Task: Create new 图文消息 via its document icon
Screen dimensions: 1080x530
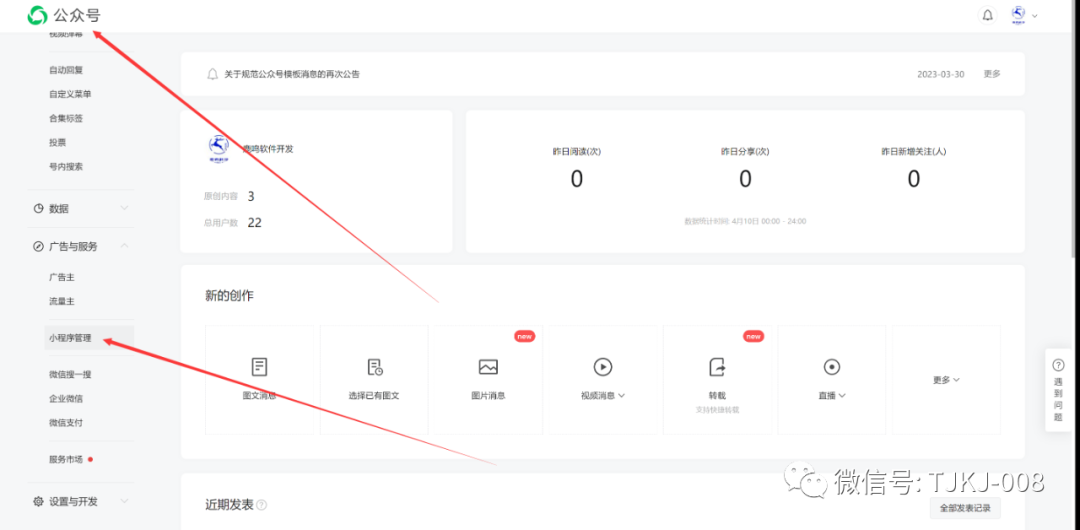Action: point(259,367)
